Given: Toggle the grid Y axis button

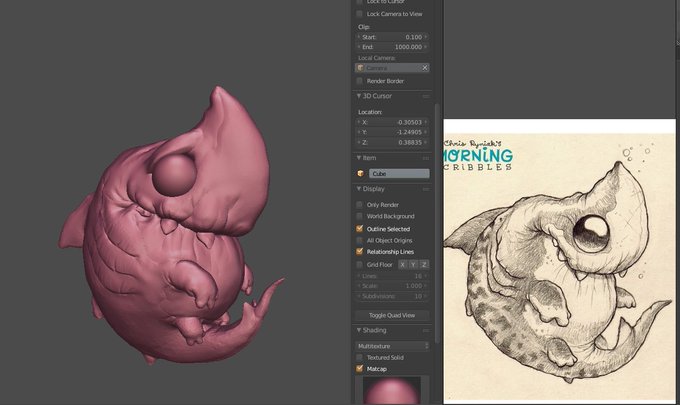Looking at the screenshot, I should click(413, 265).
